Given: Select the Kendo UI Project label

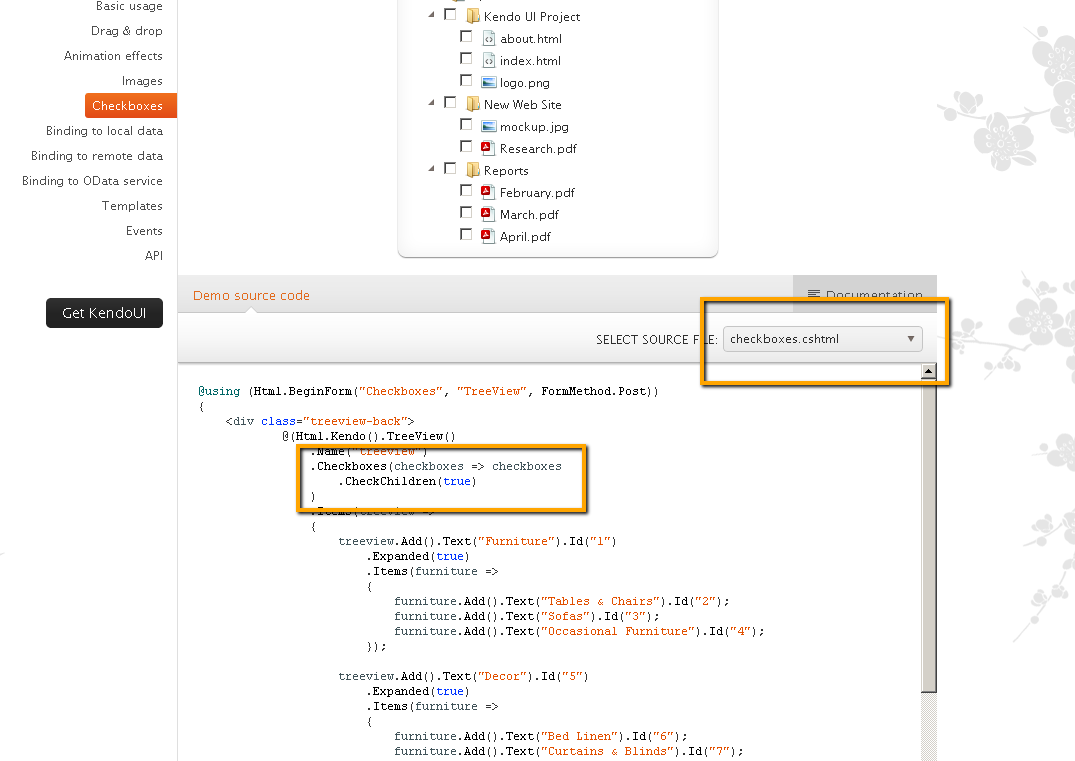Looking at the screenshot, I should click(x=532, y=16).
